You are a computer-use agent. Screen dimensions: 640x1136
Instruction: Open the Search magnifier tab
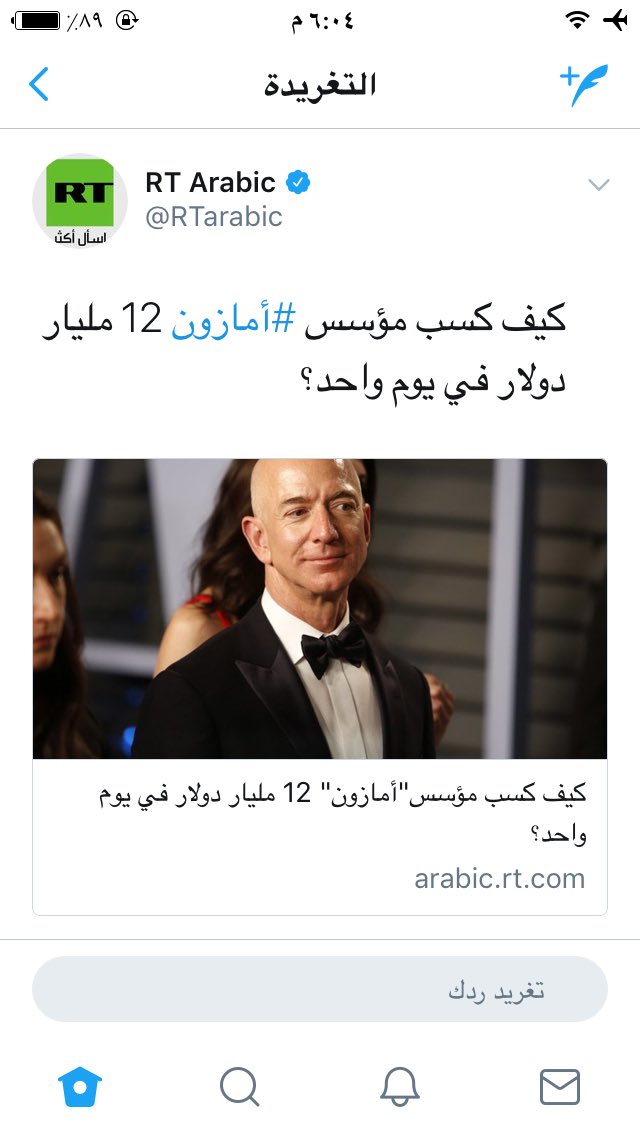coord(240,1087)
